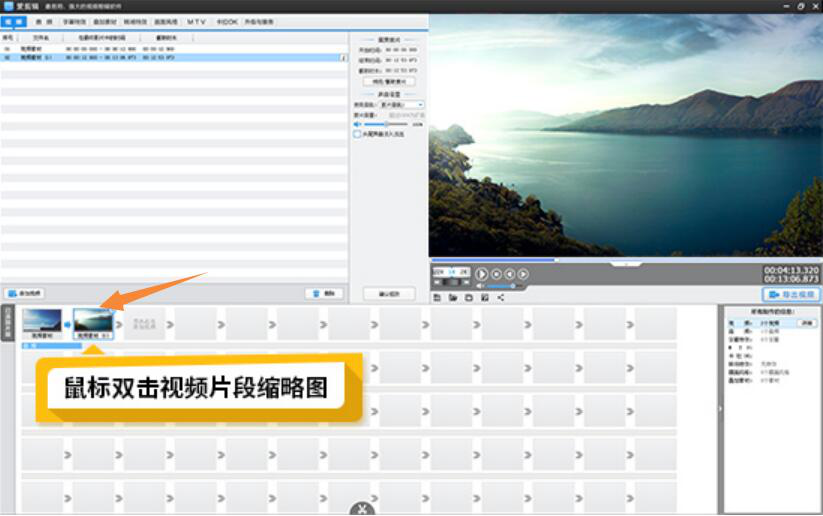Step forward with the right-arrow playback button
Screen dimensions: 823x516
pyautogui.click(x=523, y=274)
